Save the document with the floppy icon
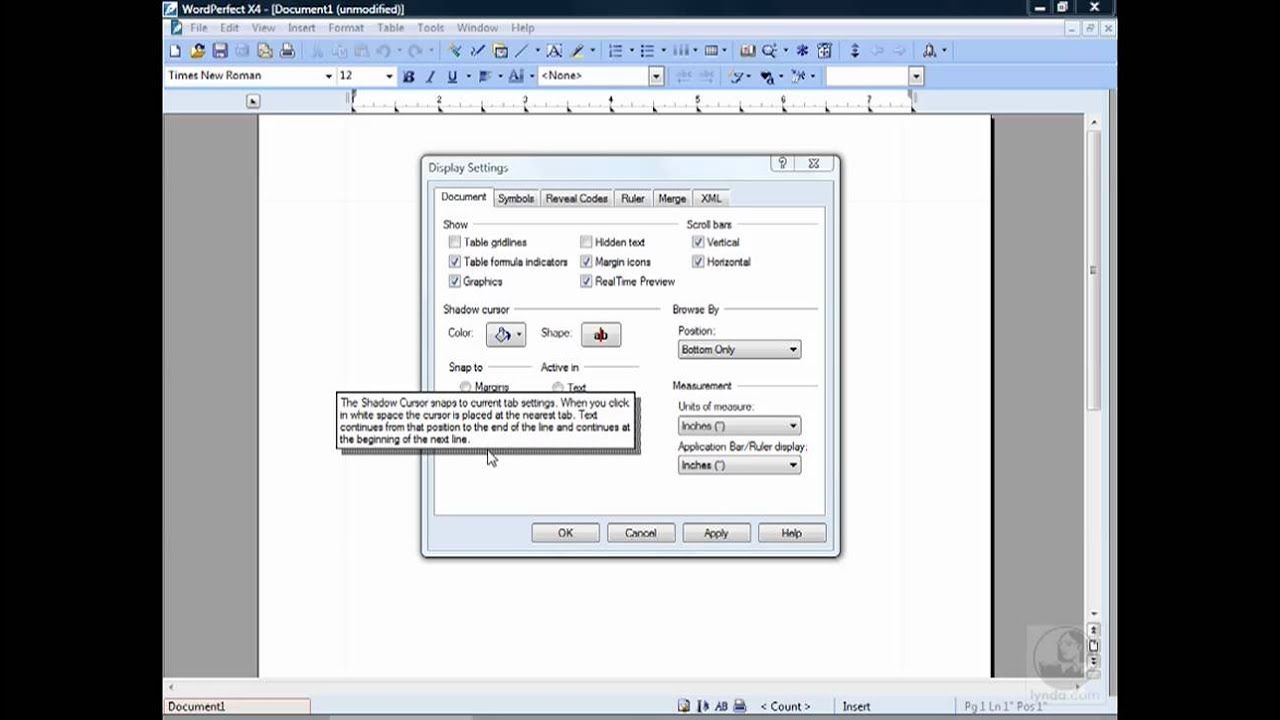Viewport: 1280px width, 720px height. (x=220, y=50)
